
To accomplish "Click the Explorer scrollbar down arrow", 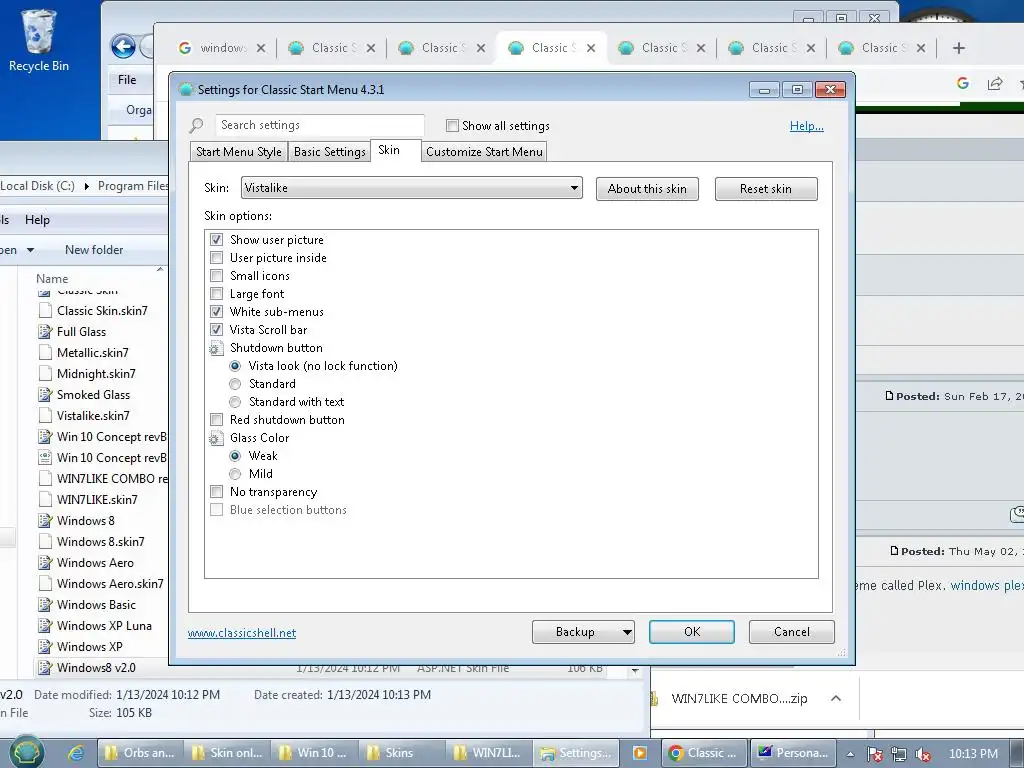I will click(x=635, y=670).
